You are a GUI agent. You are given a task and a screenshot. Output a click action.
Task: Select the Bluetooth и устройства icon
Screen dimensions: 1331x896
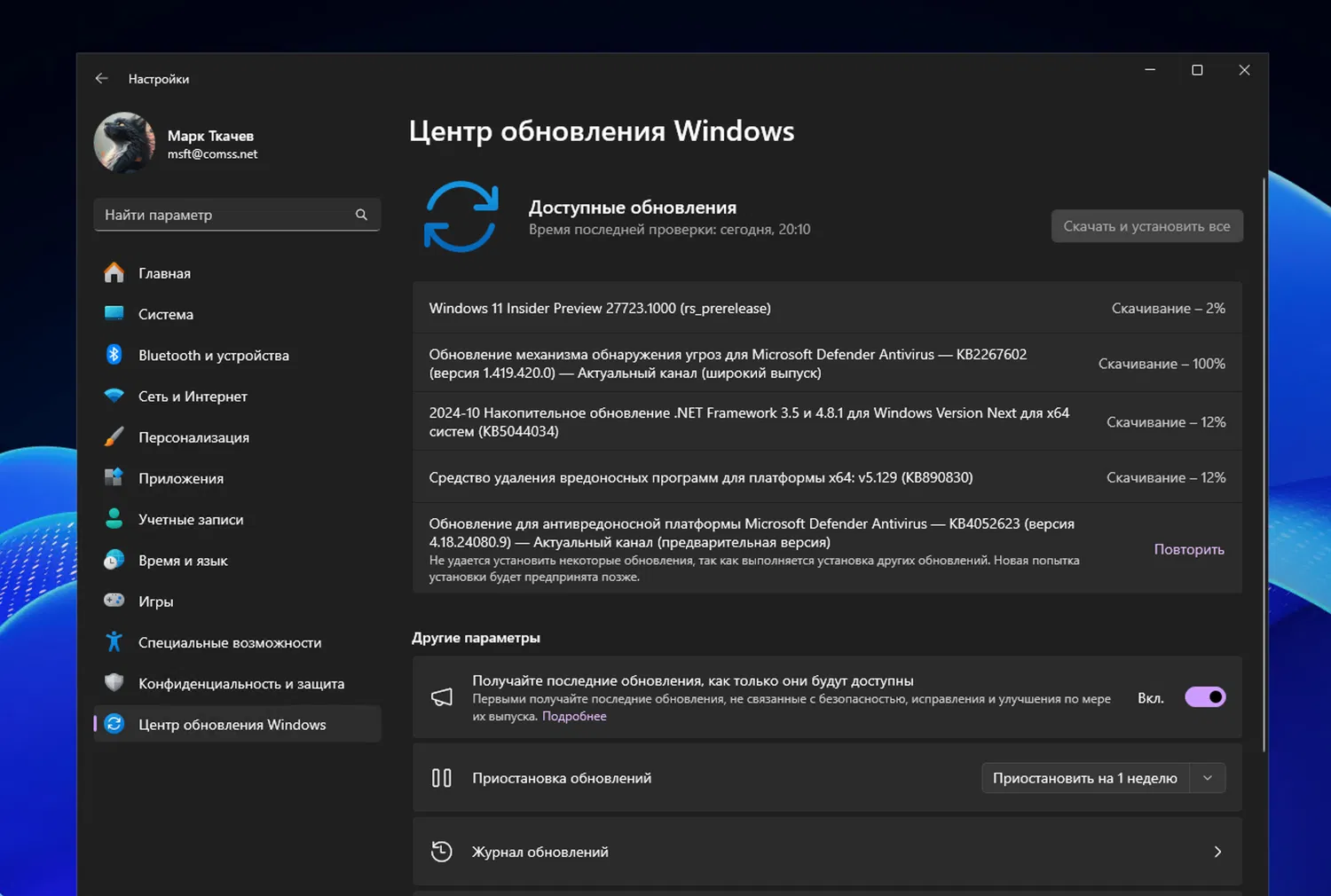(x=114, y=355)
